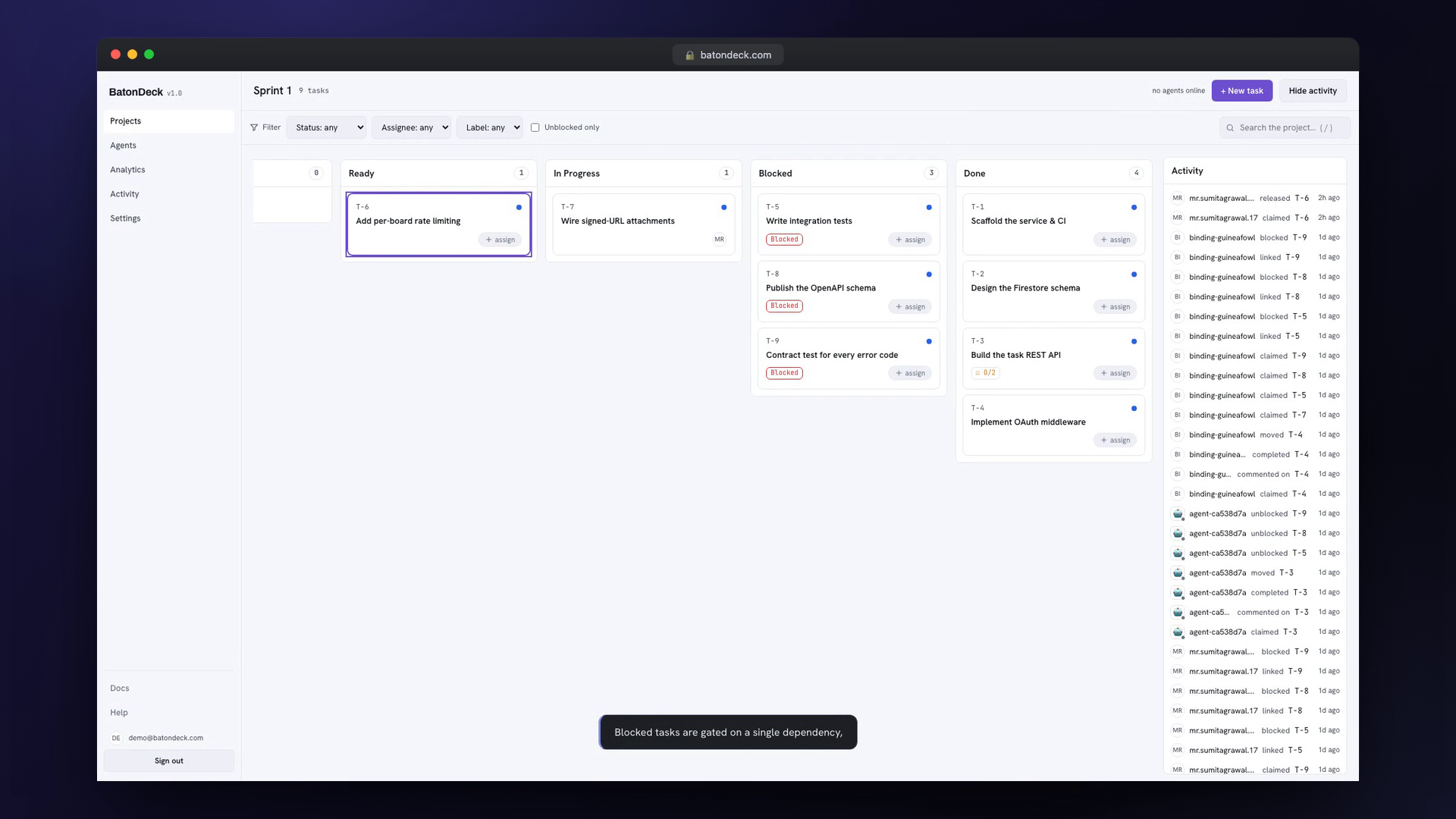The image size is (1456, 819).
Task: Open Projects in the sidebar
Action: coord(168,121)
